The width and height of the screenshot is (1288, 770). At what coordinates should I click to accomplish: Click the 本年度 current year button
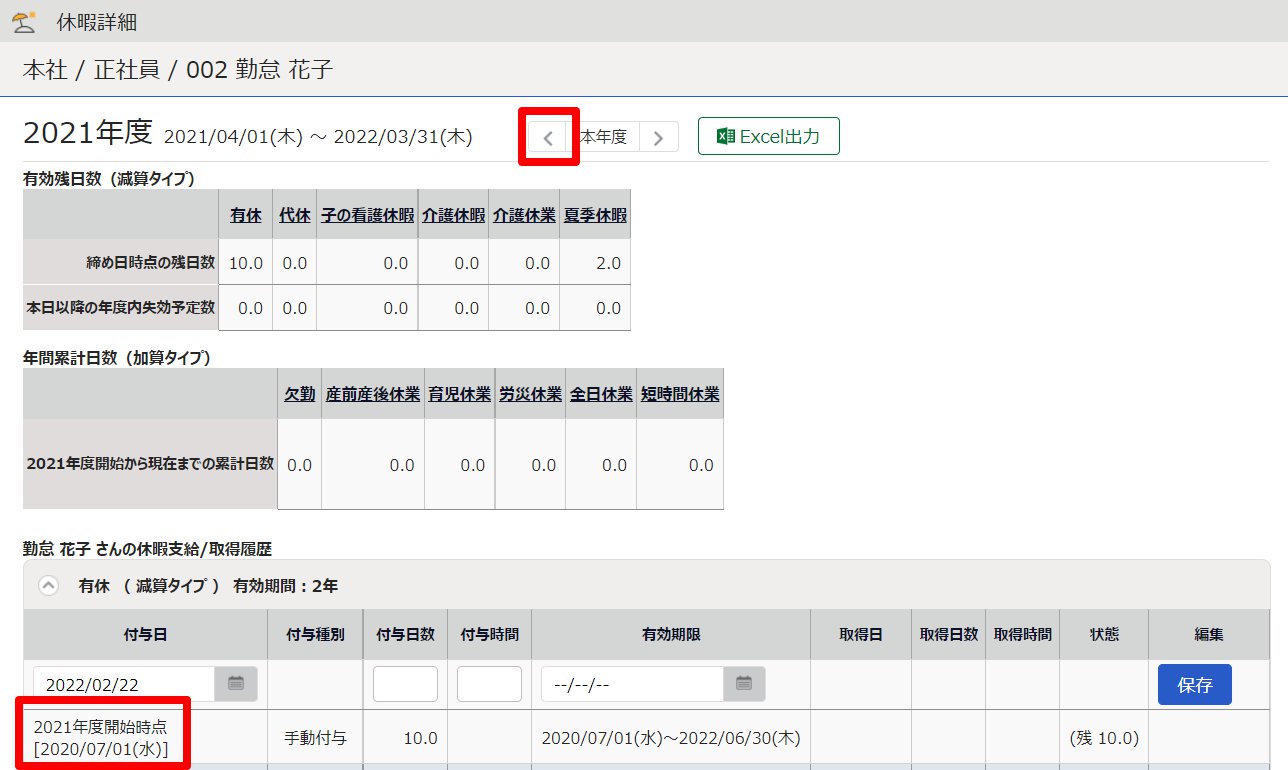(x=604, y=137)
